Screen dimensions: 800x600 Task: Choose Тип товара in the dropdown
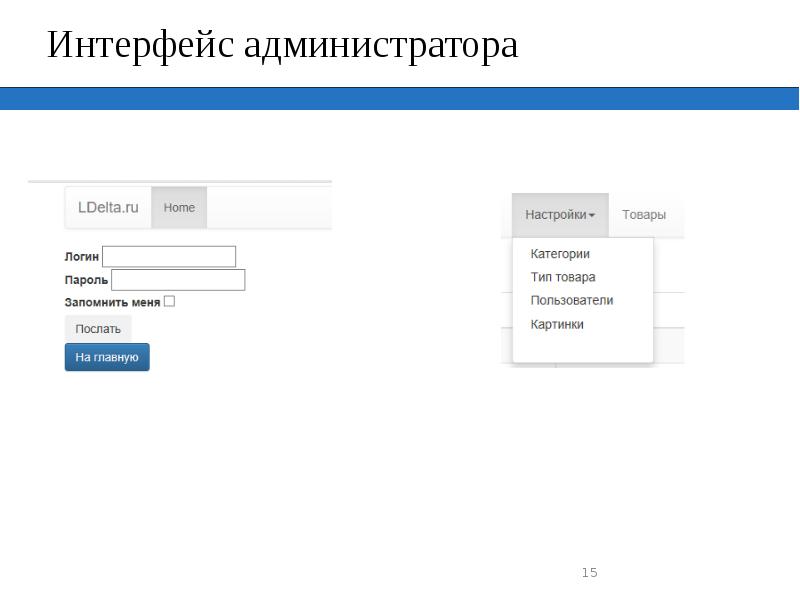click(562, 277)
